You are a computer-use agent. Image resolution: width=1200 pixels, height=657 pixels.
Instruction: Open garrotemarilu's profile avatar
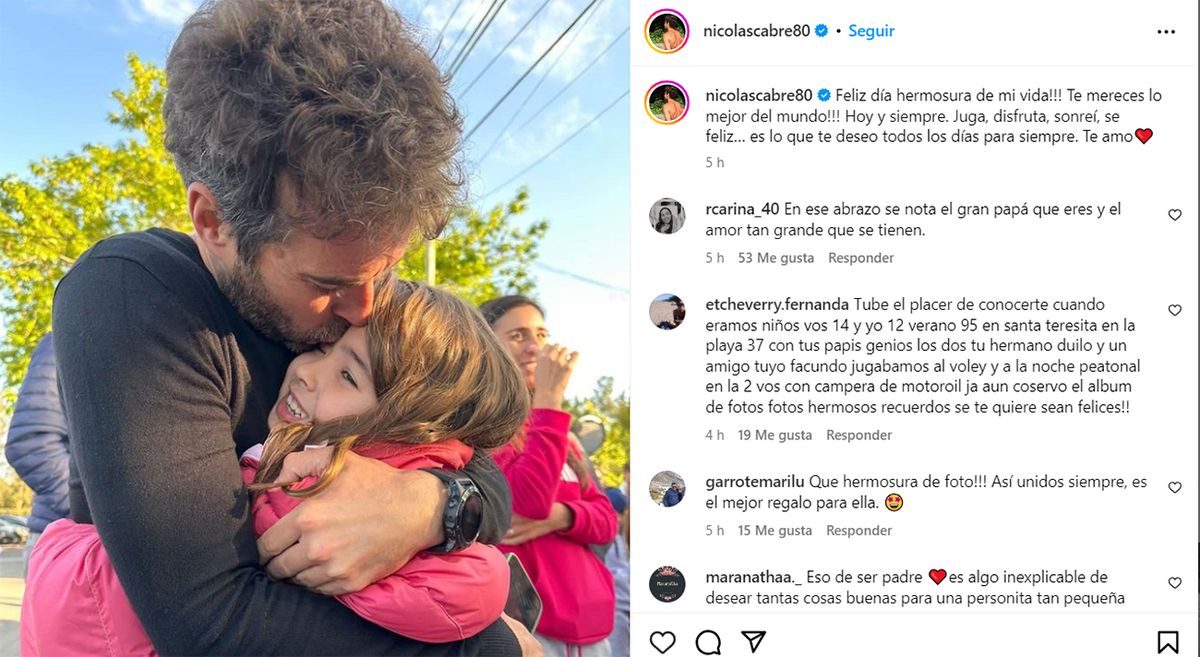(x=667, y=489)
